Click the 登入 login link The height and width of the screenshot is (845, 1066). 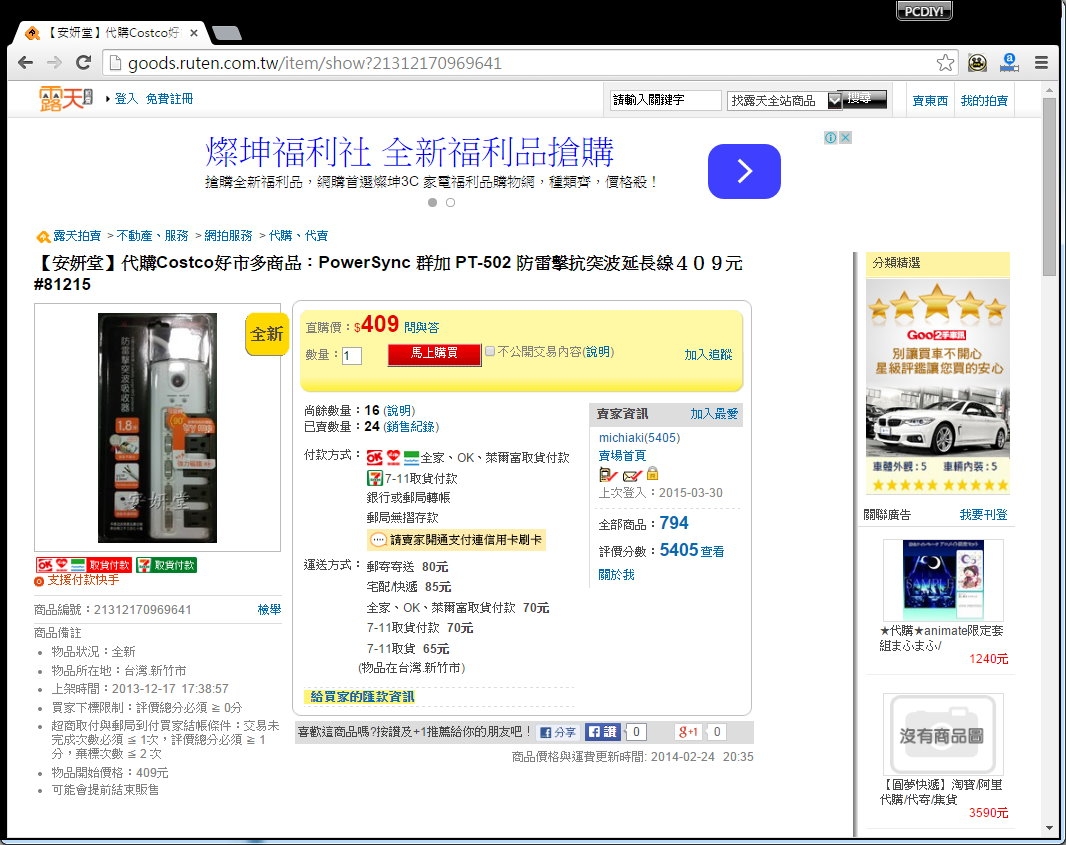click(x=126, y=99)
